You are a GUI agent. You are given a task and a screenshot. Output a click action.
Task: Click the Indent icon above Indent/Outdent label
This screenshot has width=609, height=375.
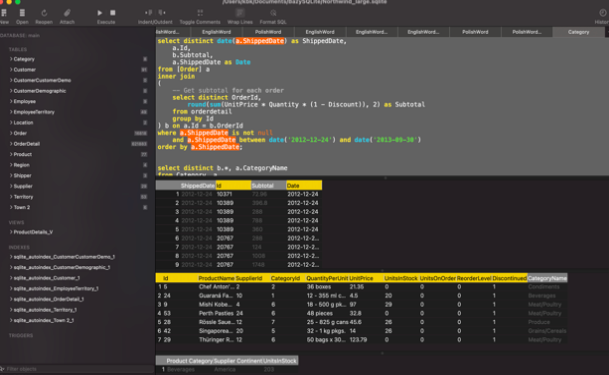(x=148, y=13)
